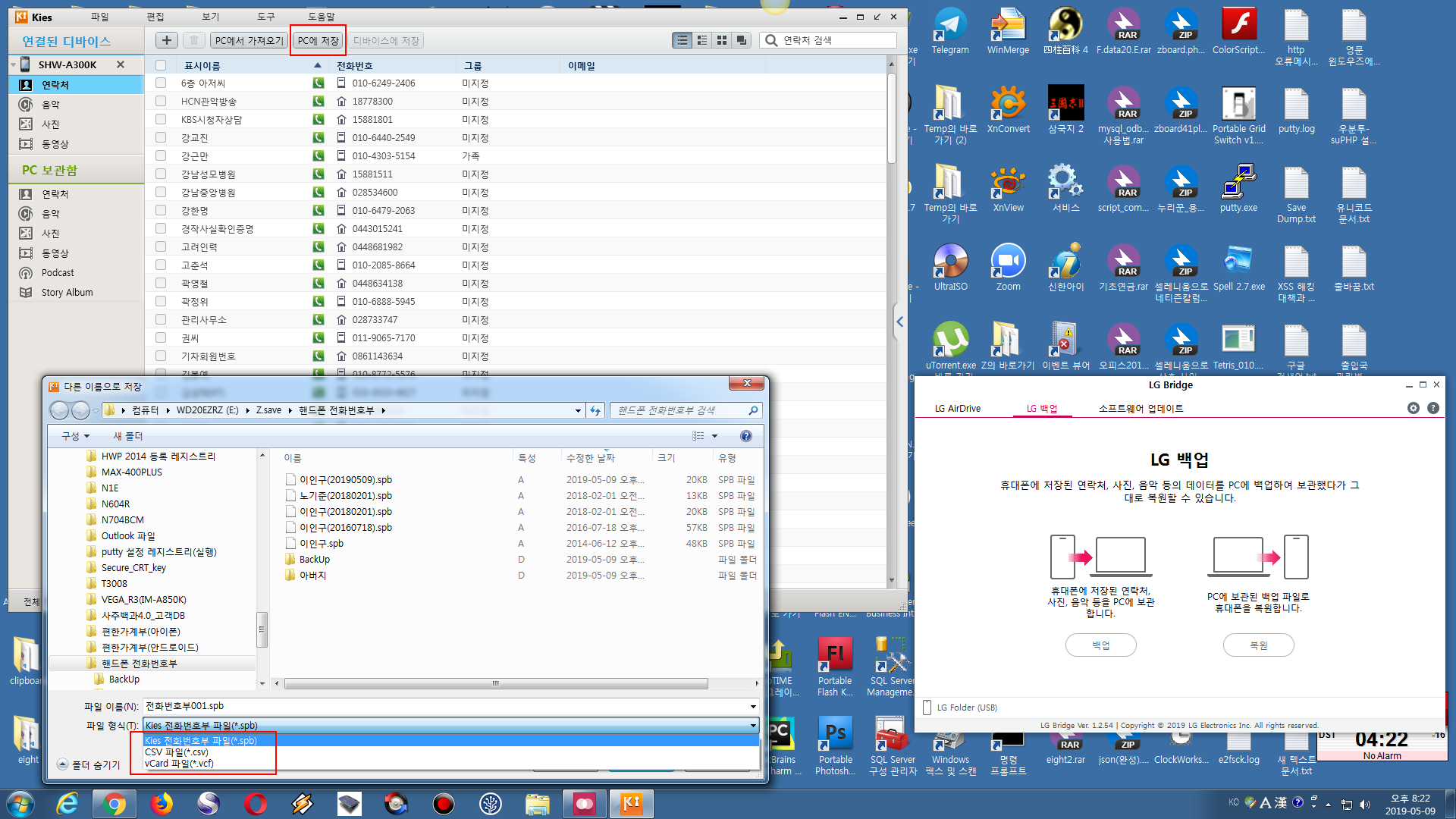The height and width of the screenshot is (819, 1456).
Task: Check the box for 강교진
Action: (x=161, y=137)
